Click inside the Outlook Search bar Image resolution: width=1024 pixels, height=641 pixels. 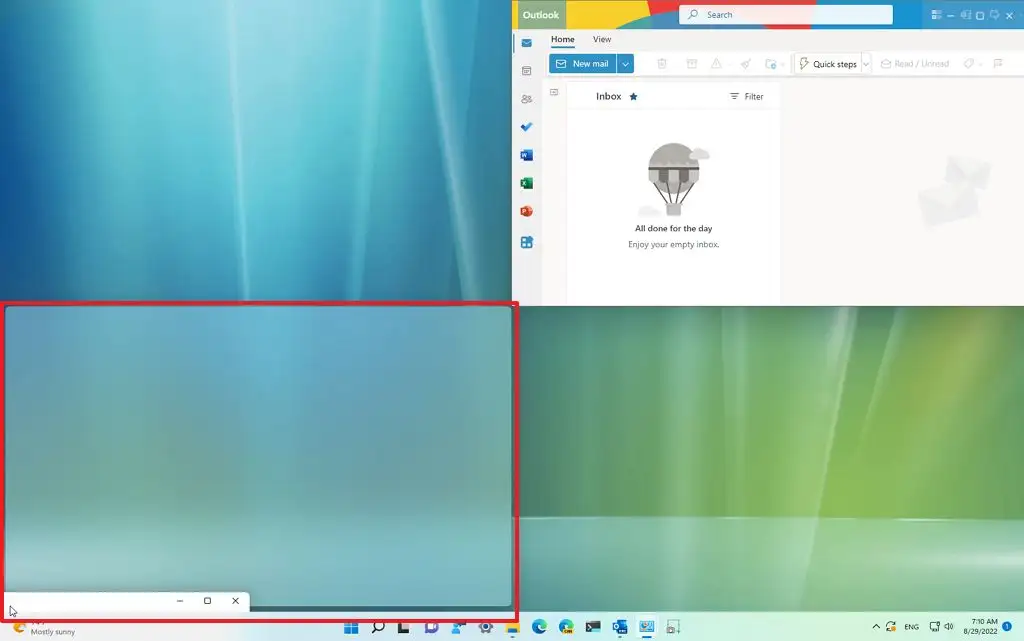(x=786, y=14)
